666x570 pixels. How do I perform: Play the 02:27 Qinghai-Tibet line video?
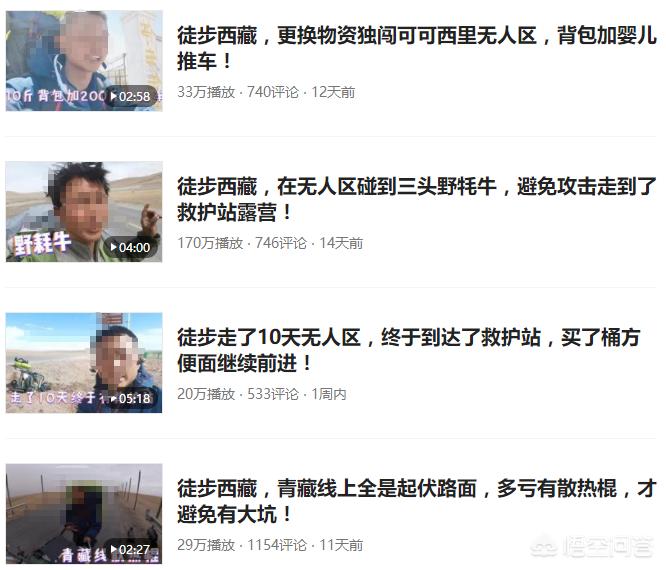(130, 550)
